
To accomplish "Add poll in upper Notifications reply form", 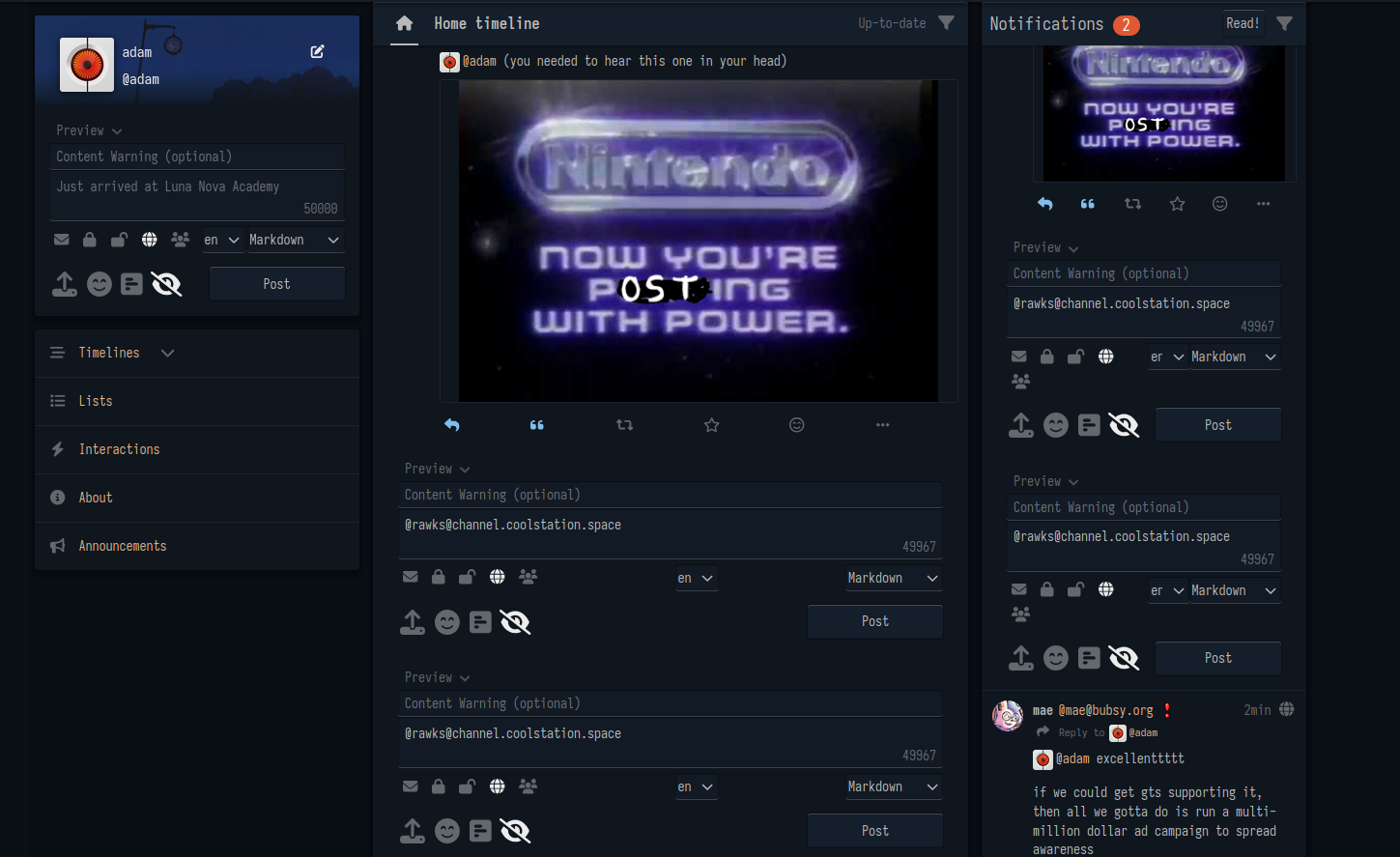I will point(1089,425).
